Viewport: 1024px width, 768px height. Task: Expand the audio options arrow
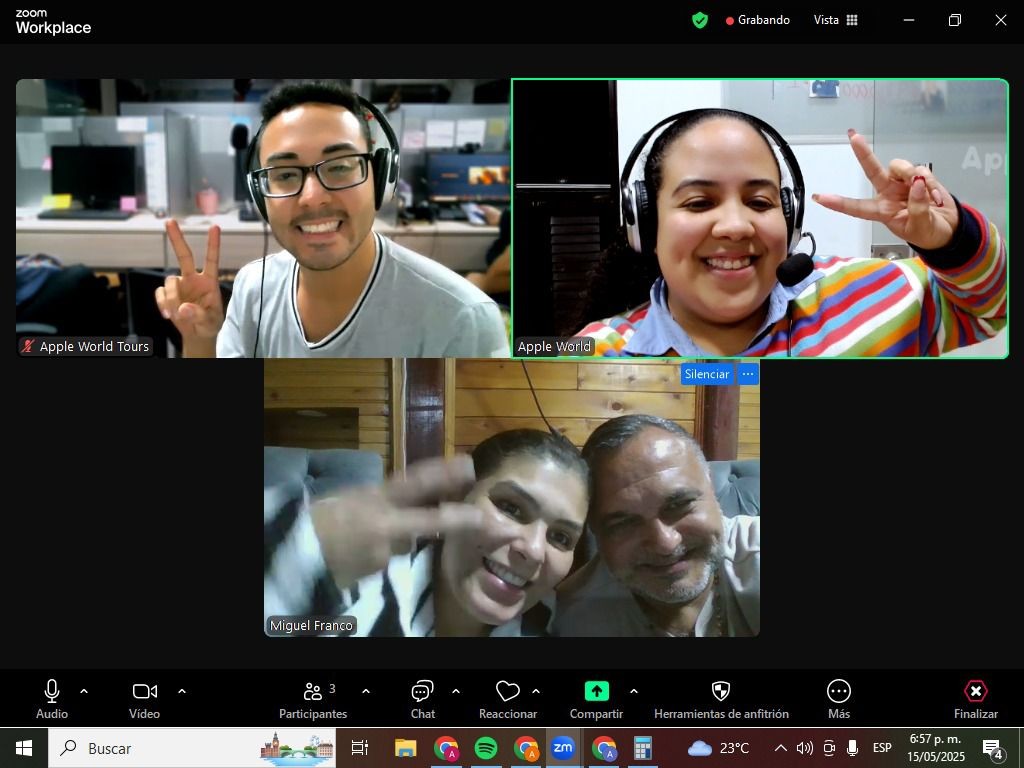click(84, 691)
